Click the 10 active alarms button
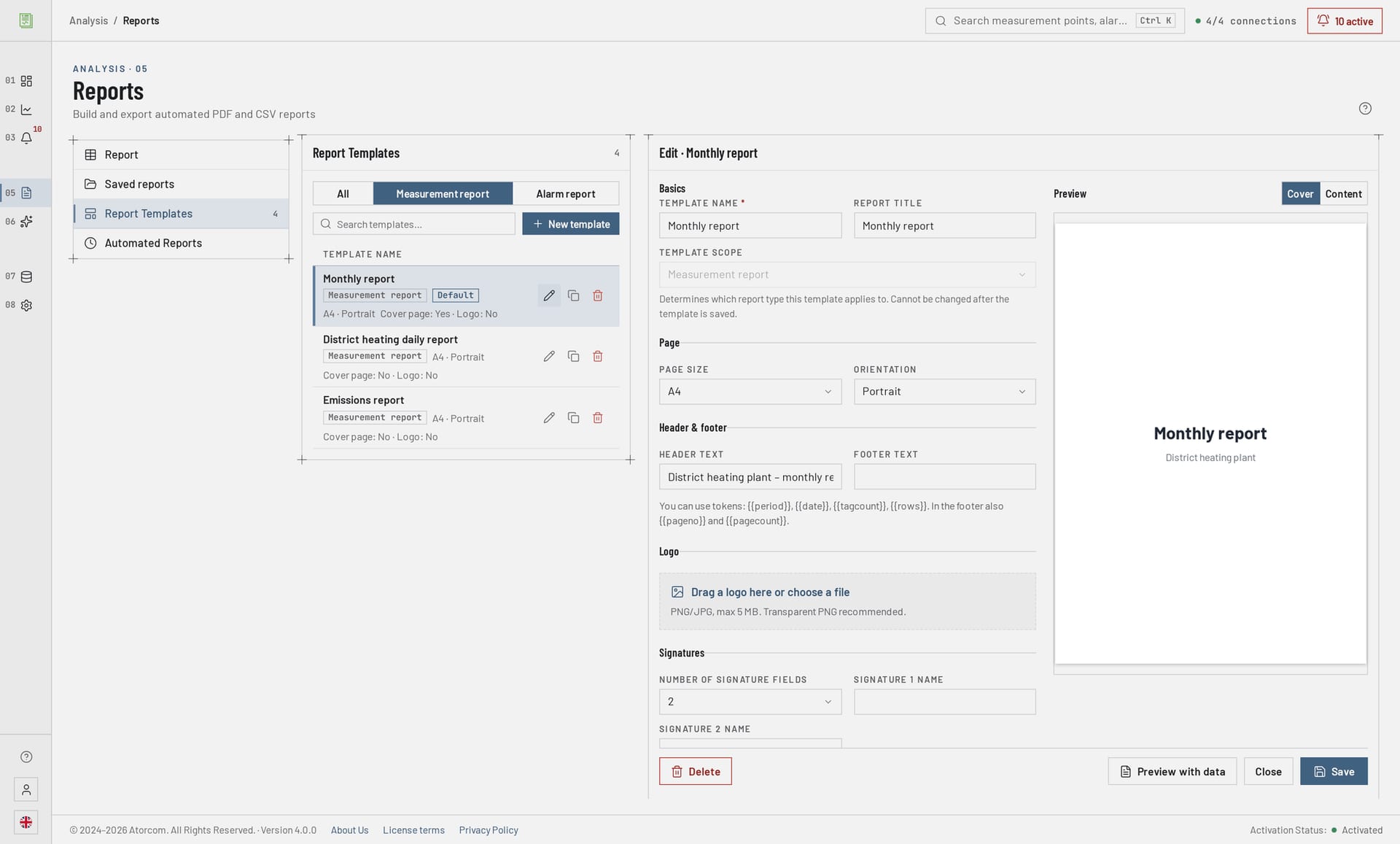1400x844 pixels. click(x=1345, y=21)
